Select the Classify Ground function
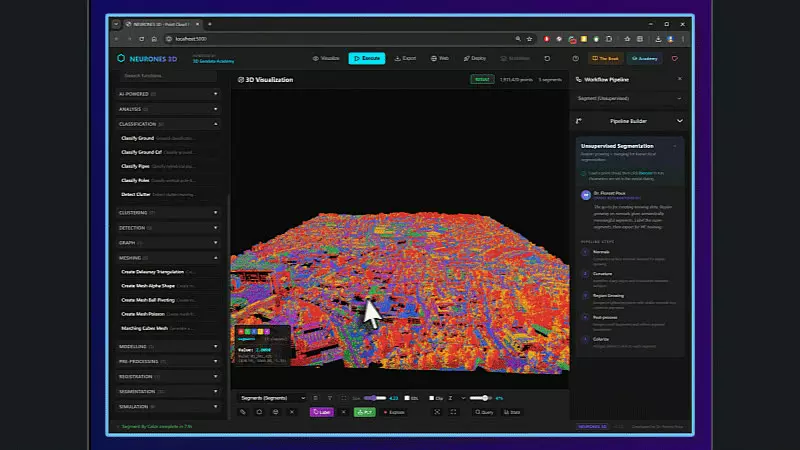800x450 pixels. click(x=168, y=138)
